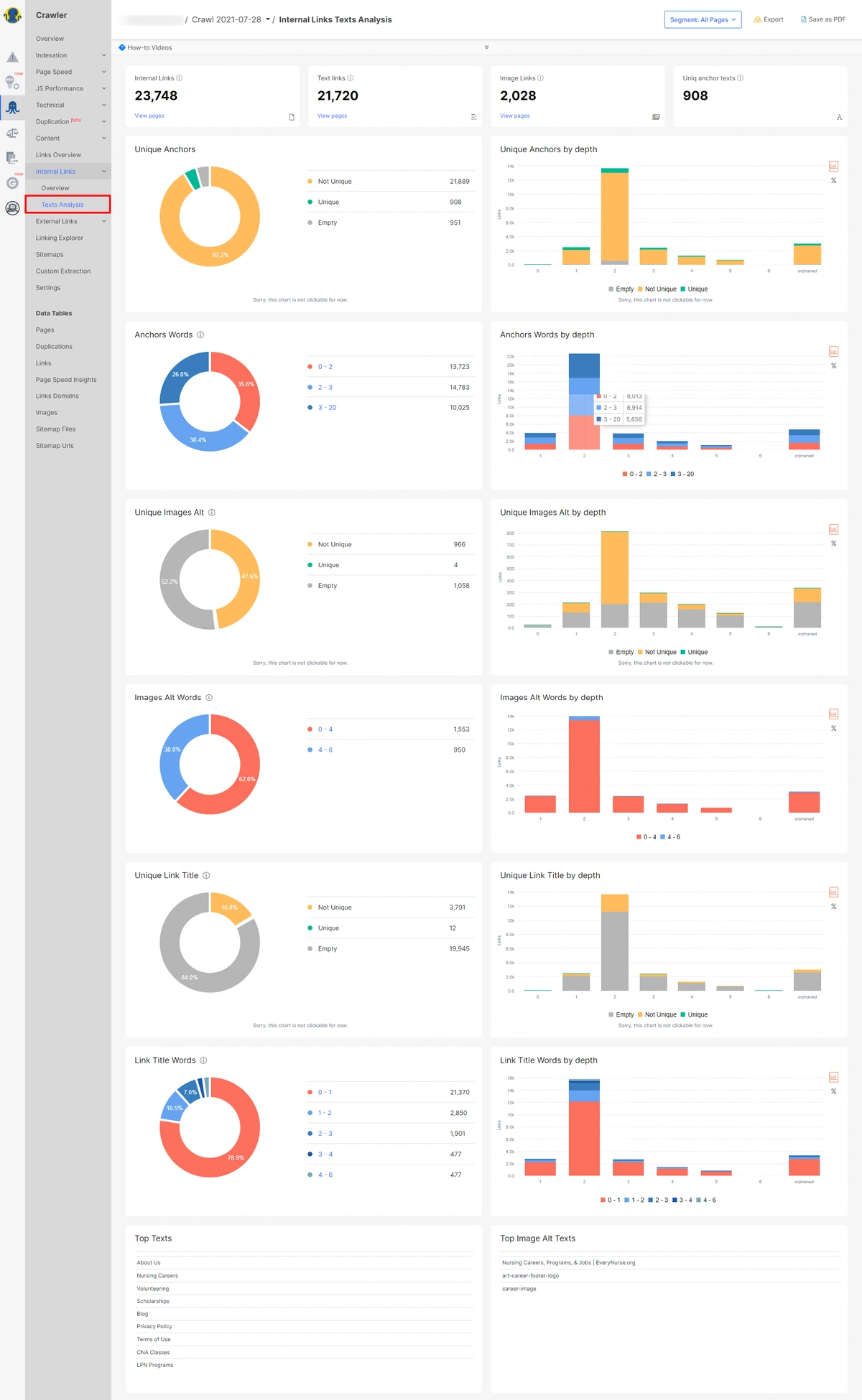
Task: Open Page Speed Insights data table
Action: coord(66,380)
